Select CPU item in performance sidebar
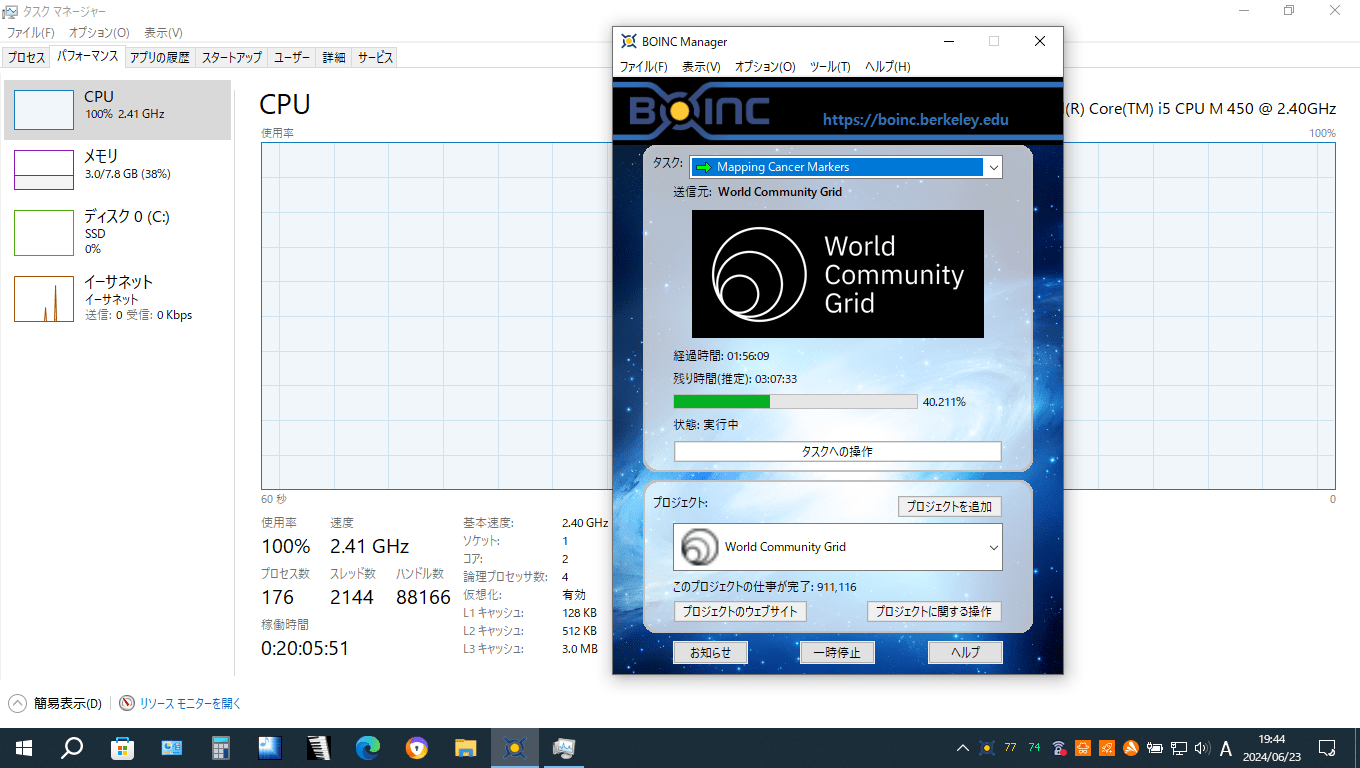Image resolution: width=1360 pixels, height=768 pixels. [117, 109]
